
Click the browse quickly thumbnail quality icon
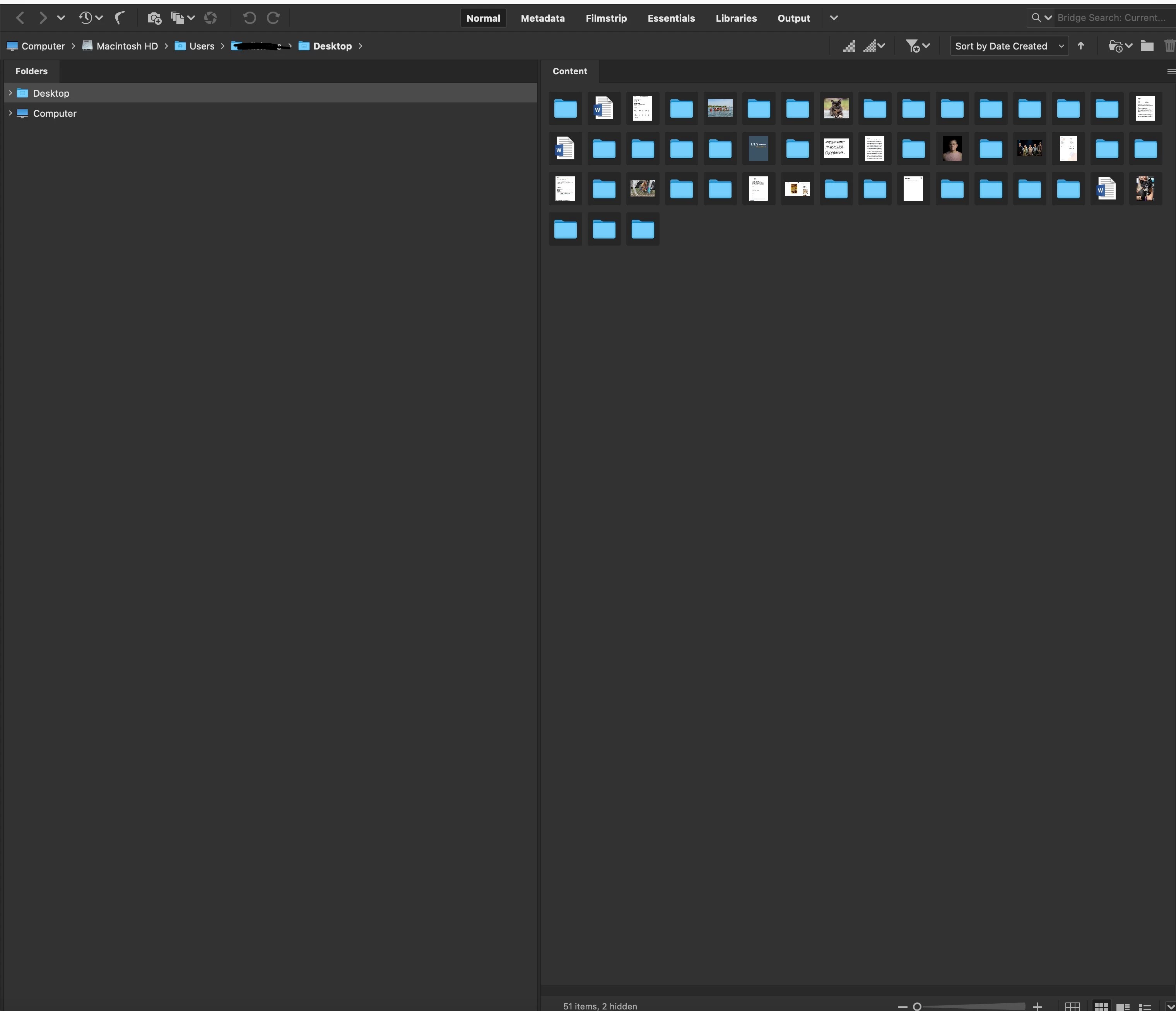tap(849, 46)
